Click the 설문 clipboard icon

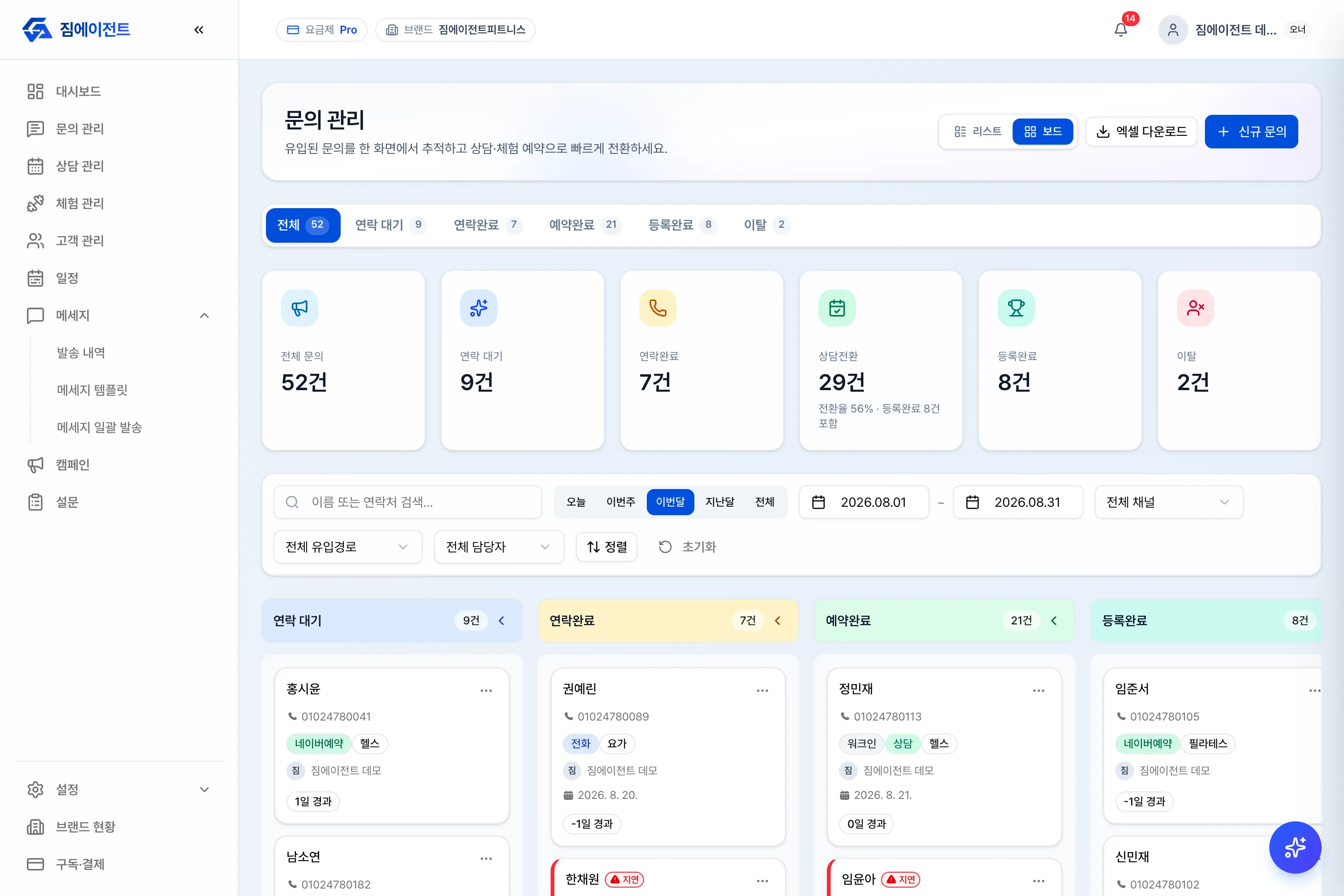click(35, 502)
